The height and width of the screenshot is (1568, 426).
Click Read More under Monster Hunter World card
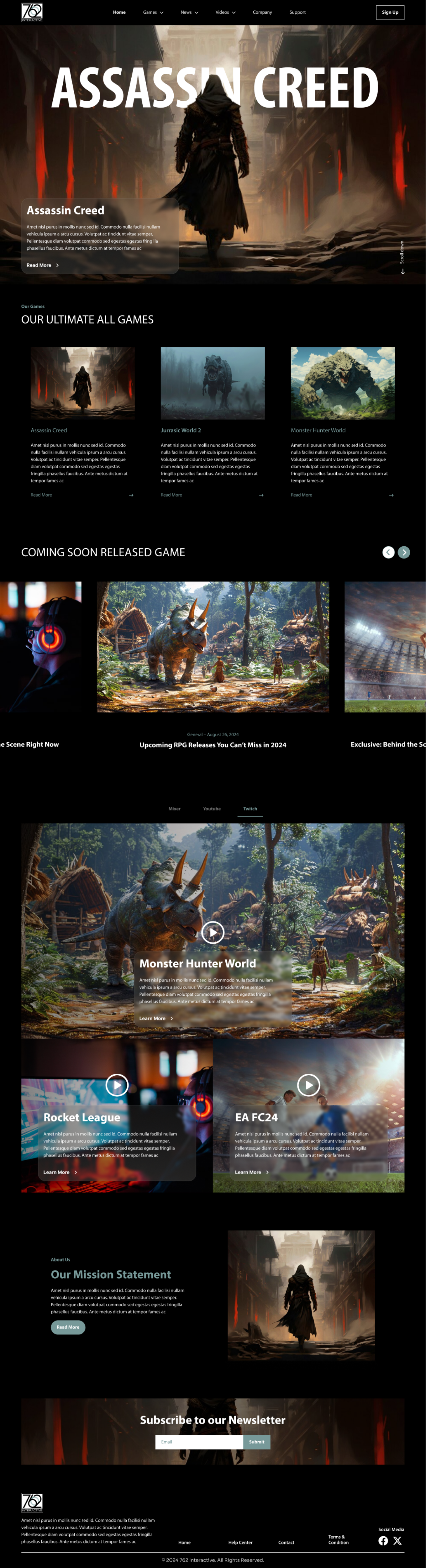(301, 495)
